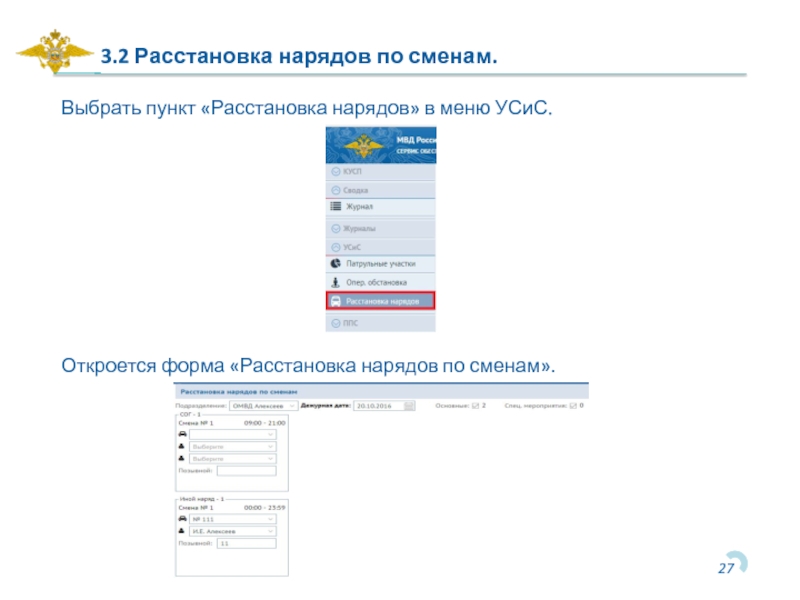Screen dimensions: 800x600
Task: Open empty vehicle dropdown in СОГ - 1
Action: (x=233, y=434)
